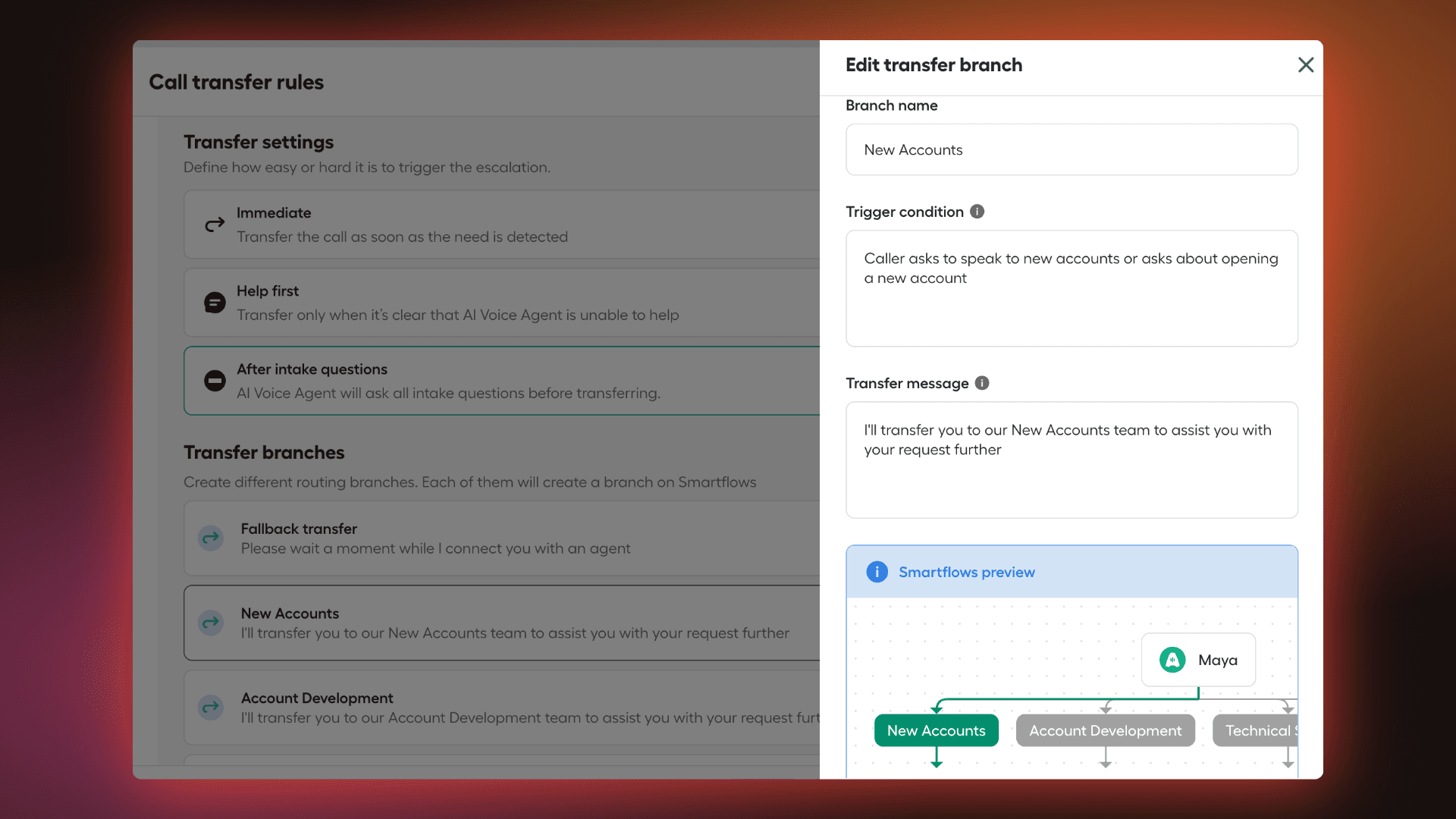Edit the Transfer message text area

point(1072,460)
